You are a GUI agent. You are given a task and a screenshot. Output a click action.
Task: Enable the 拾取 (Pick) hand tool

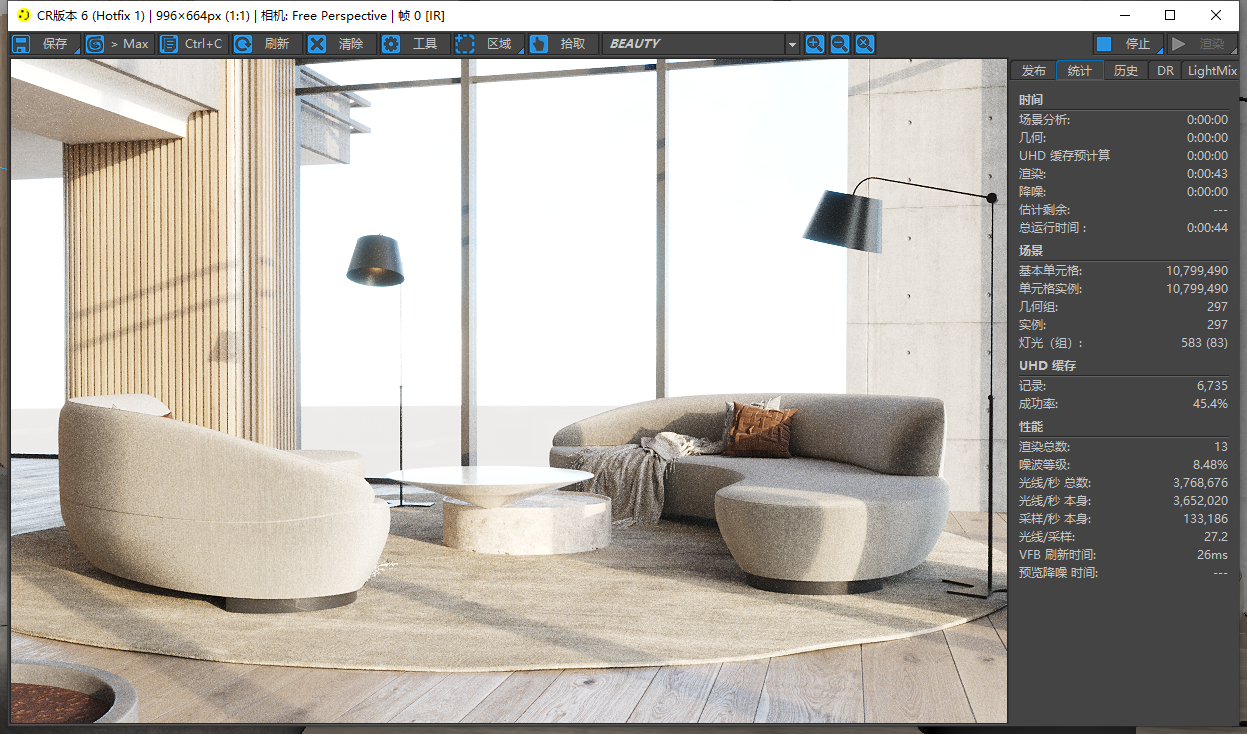coord(561,44)
